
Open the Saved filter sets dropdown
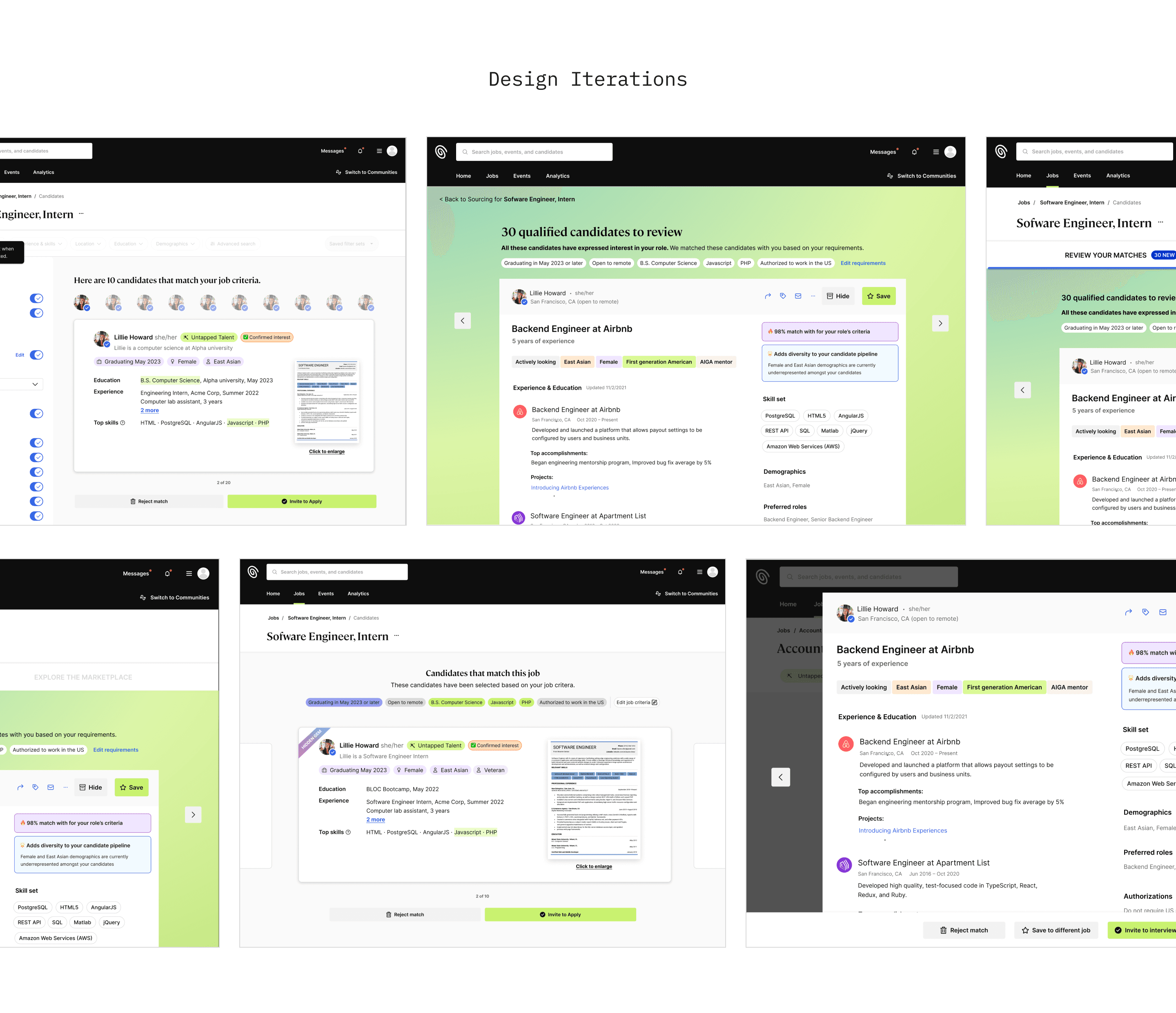coord(351,244)
